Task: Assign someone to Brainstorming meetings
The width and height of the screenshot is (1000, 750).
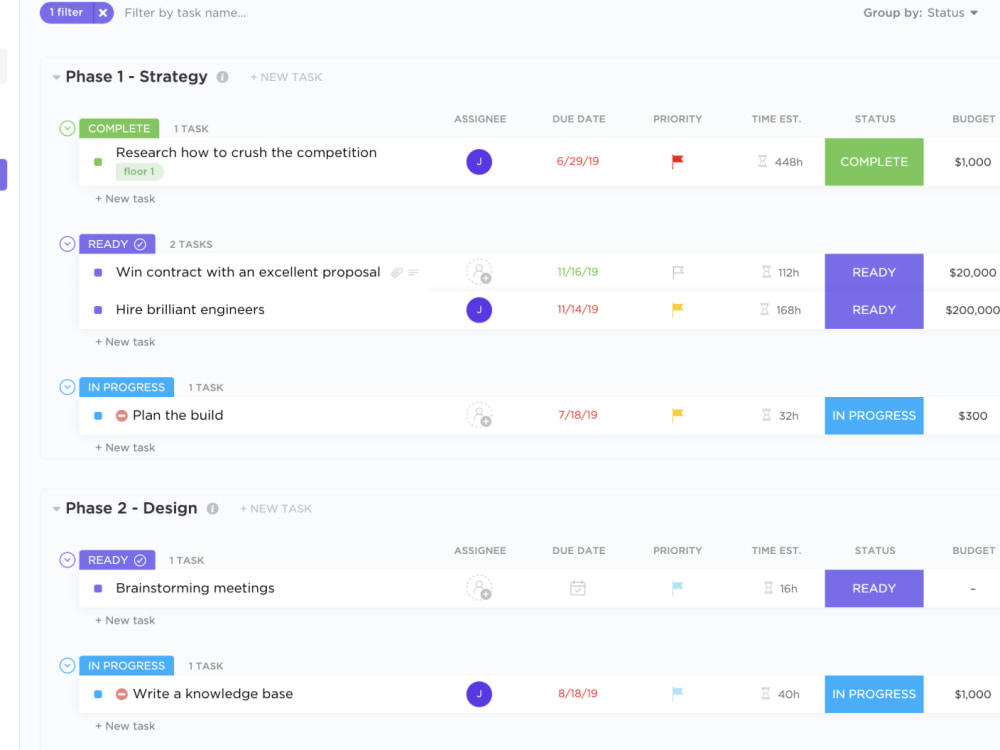Action: (x=479, y=588)
